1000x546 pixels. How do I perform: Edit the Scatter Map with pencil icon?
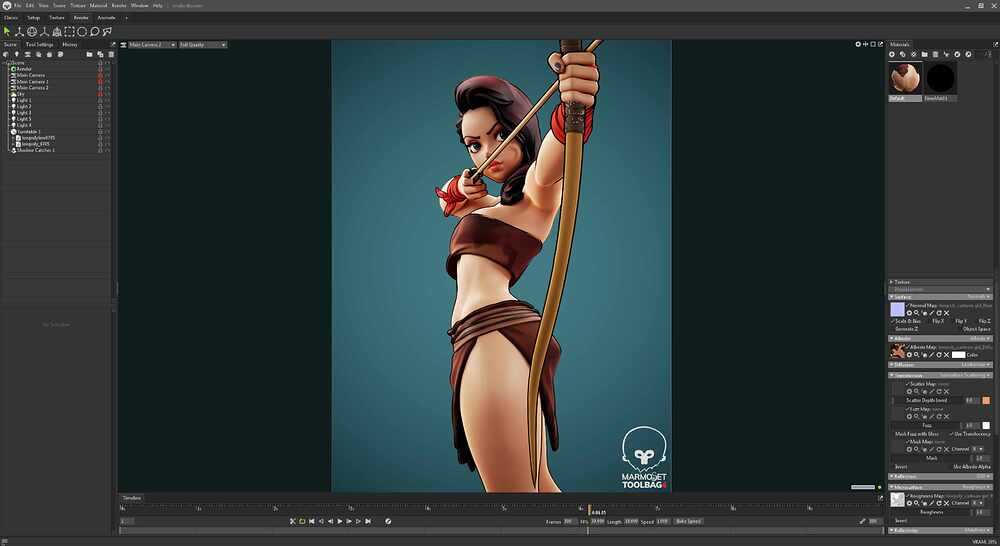931,392
